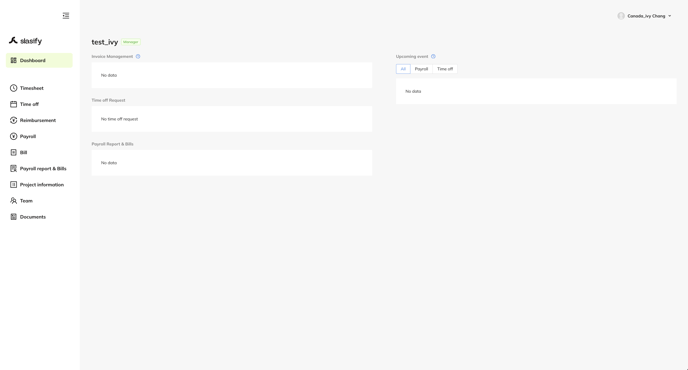Select the All tab in Upcoming event
The image size is (688, 370).
pos(403,69)
